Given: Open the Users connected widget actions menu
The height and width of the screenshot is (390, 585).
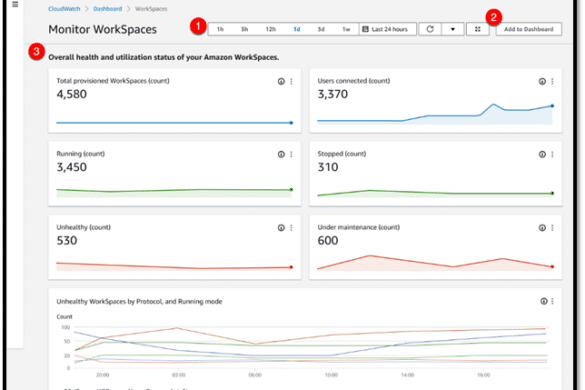Looking at the screenshot, I should [552, 81].
